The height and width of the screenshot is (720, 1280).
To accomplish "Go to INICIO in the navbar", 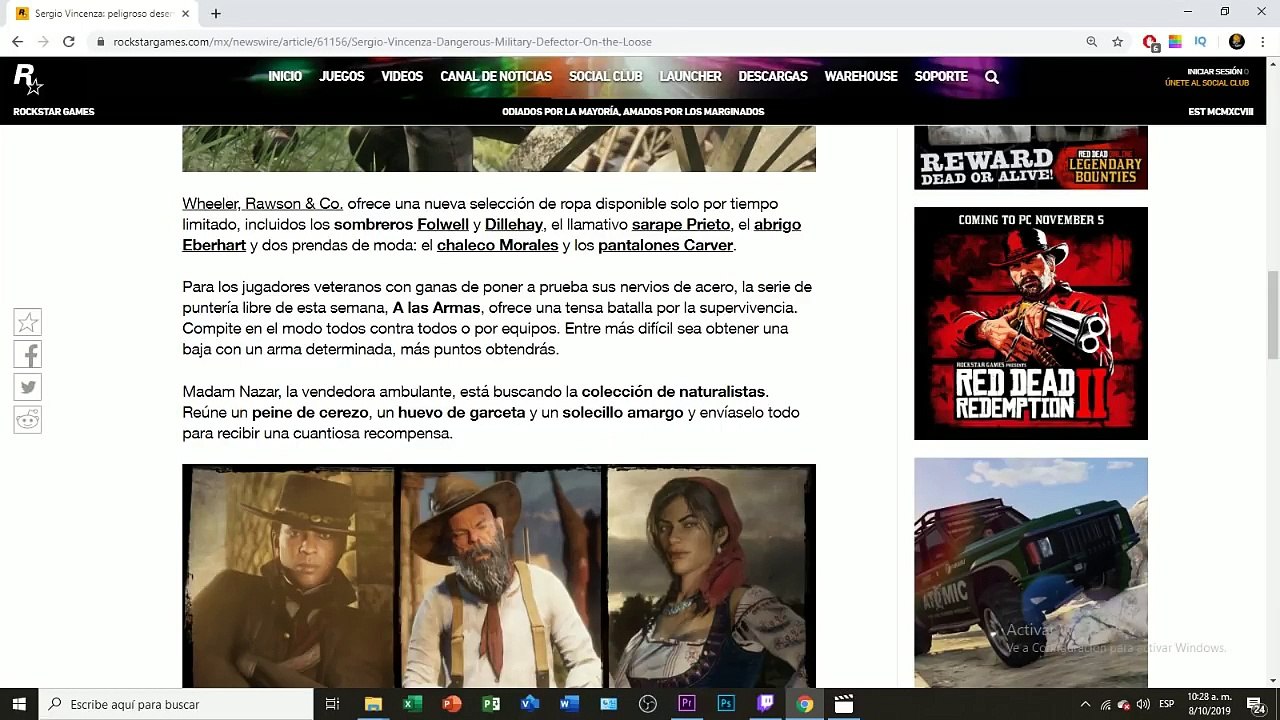I will tap(285, 77).
